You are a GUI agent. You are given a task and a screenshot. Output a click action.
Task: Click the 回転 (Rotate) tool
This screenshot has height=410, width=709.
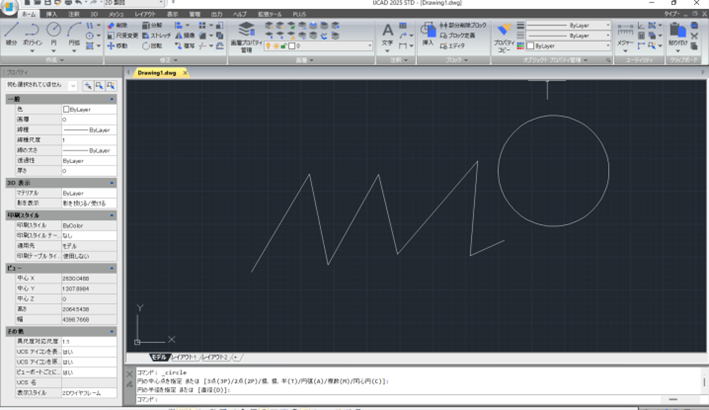(x=152, y=46)
